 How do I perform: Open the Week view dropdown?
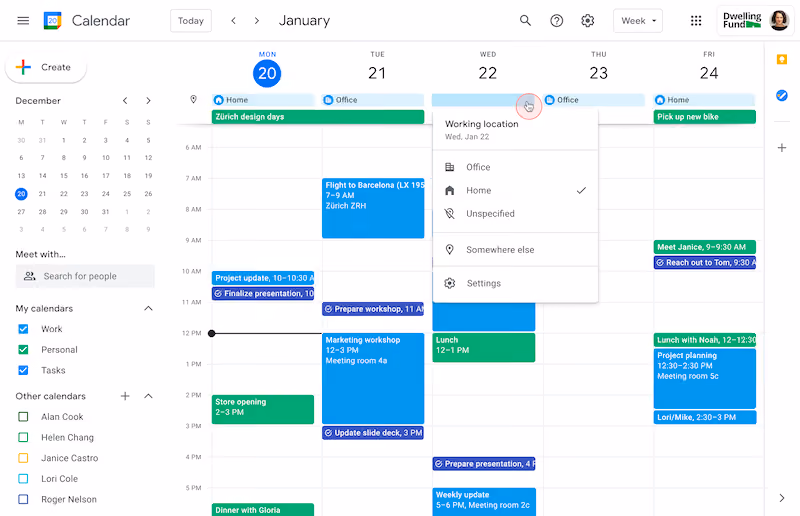click(x=638, y=20)
